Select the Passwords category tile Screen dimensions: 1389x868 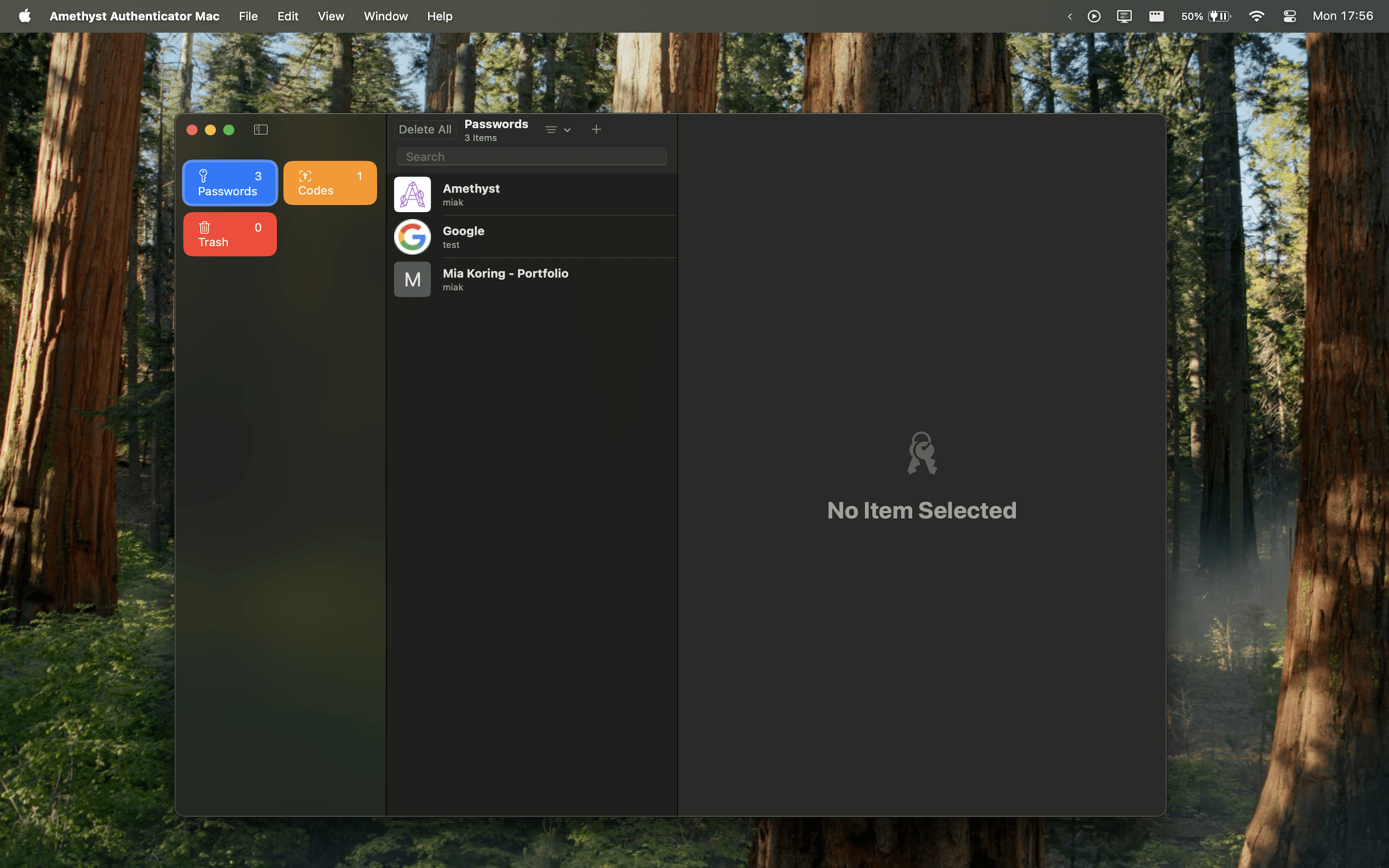point(230,183)
